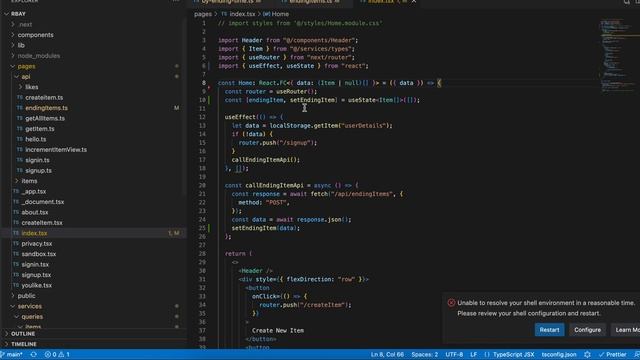The image size is (640, 360).
Task: Expand the lib folder
Action: [x=21, y=45]
